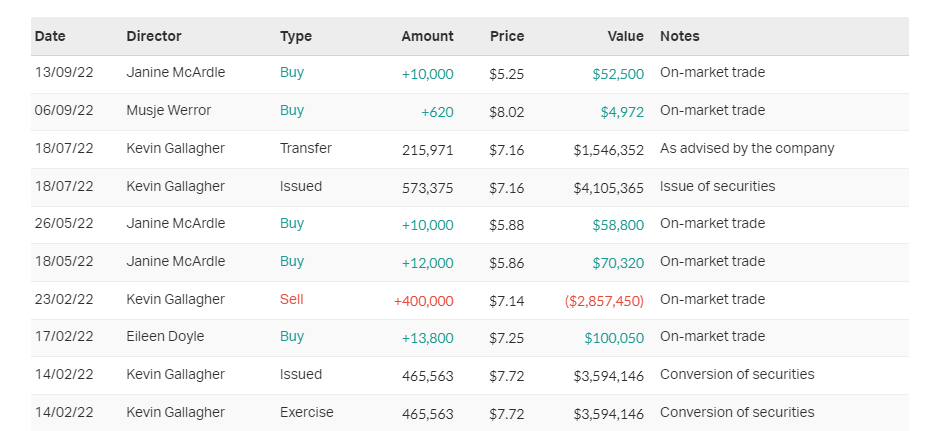Click the $8.02 price cell

click(507, 112)
